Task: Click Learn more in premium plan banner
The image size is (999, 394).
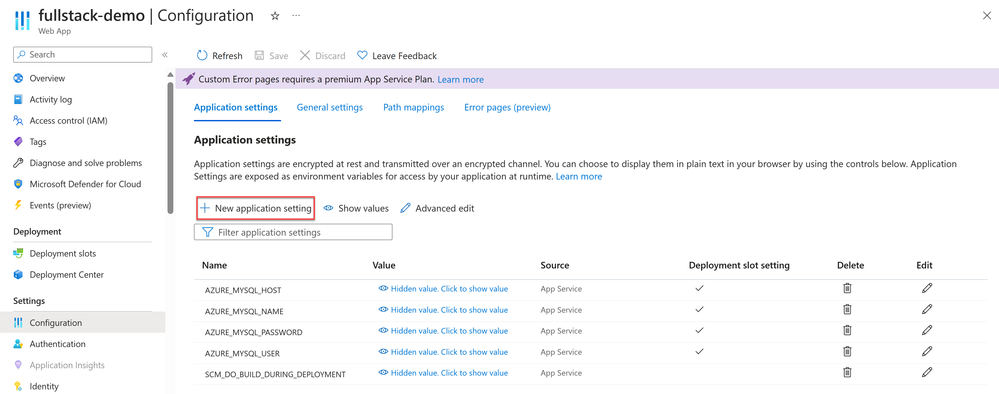Action: pos(461,80)
